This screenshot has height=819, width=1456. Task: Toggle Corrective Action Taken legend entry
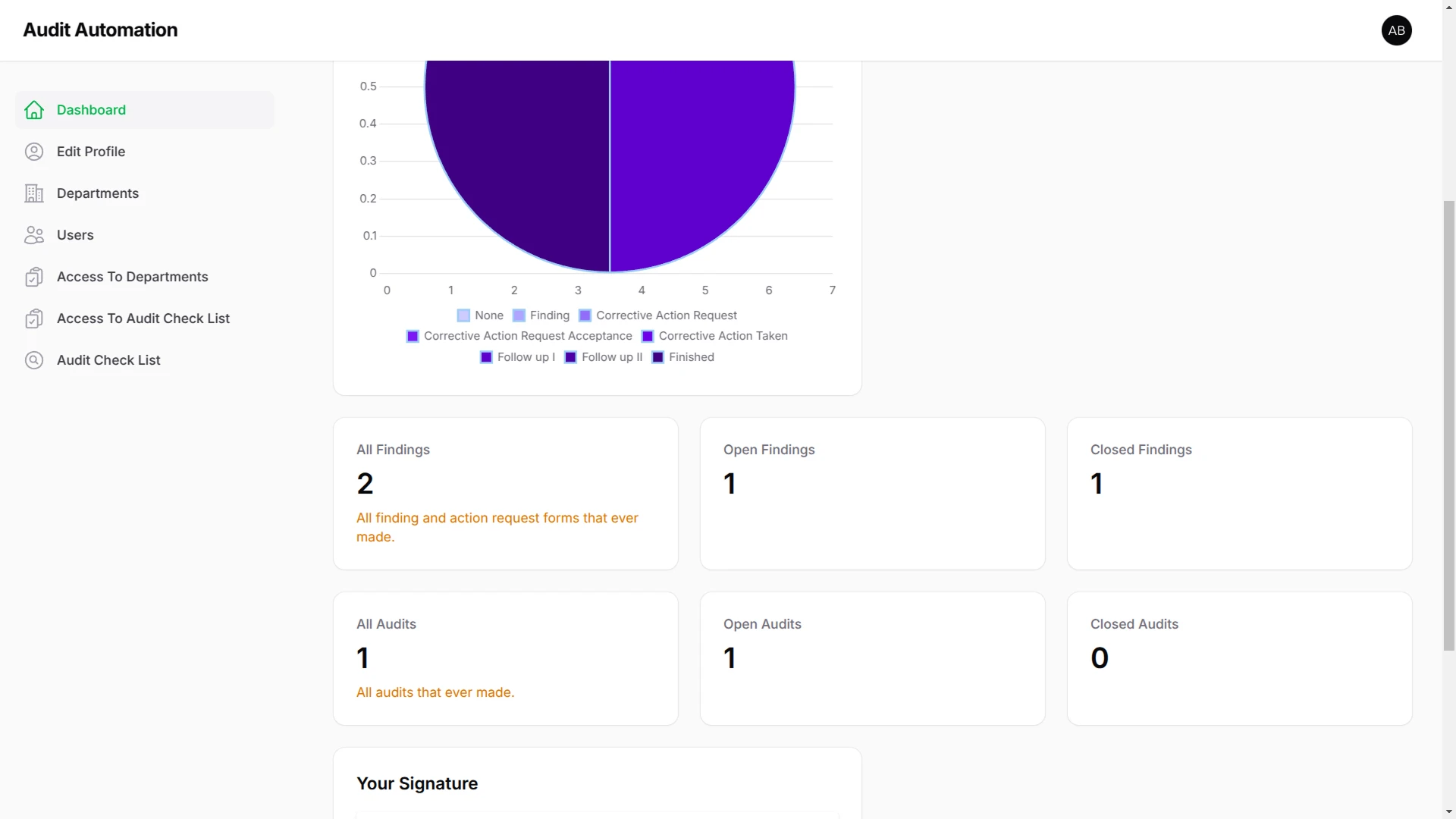pos(714,336)
